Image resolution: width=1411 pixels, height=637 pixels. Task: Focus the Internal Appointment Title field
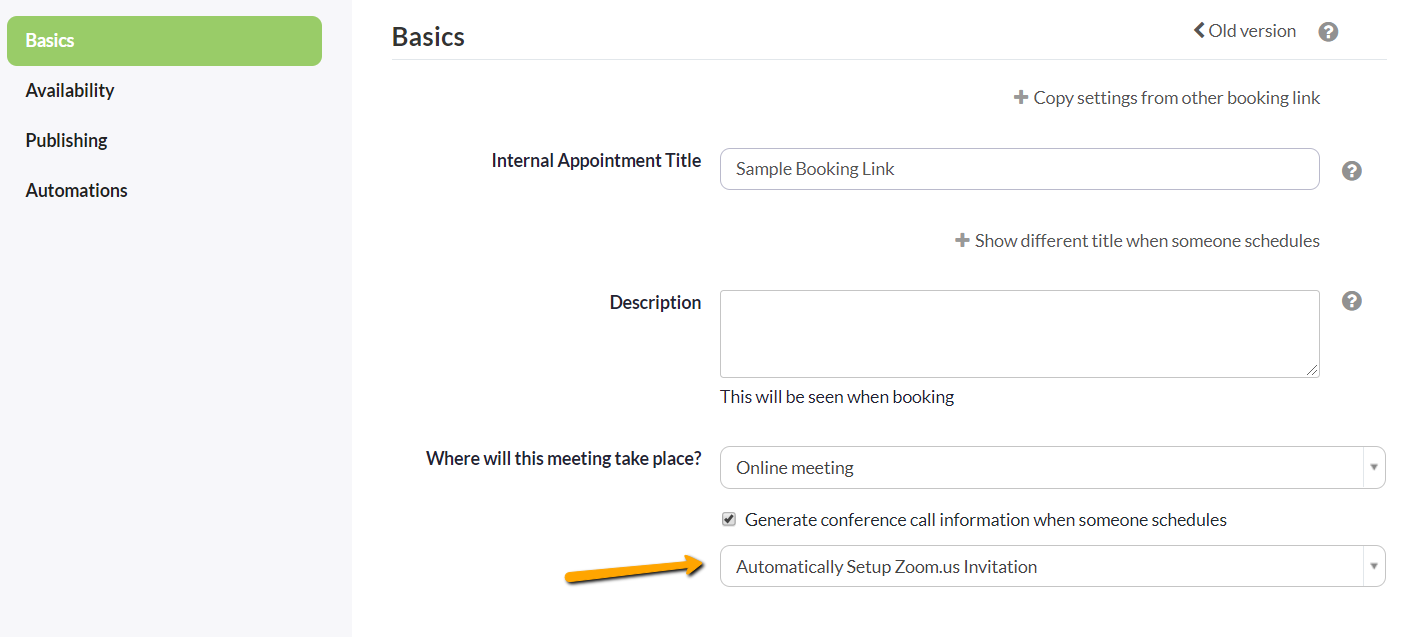1020,169
